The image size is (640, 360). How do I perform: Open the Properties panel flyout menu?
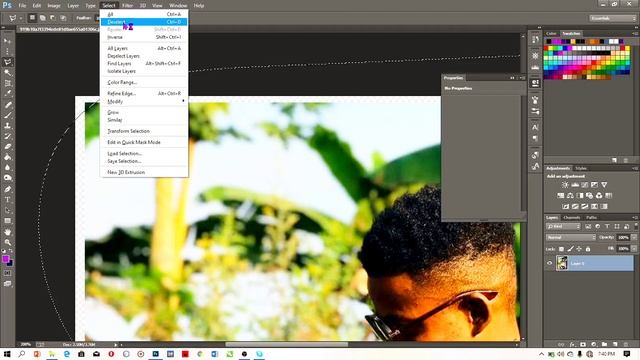522,78
